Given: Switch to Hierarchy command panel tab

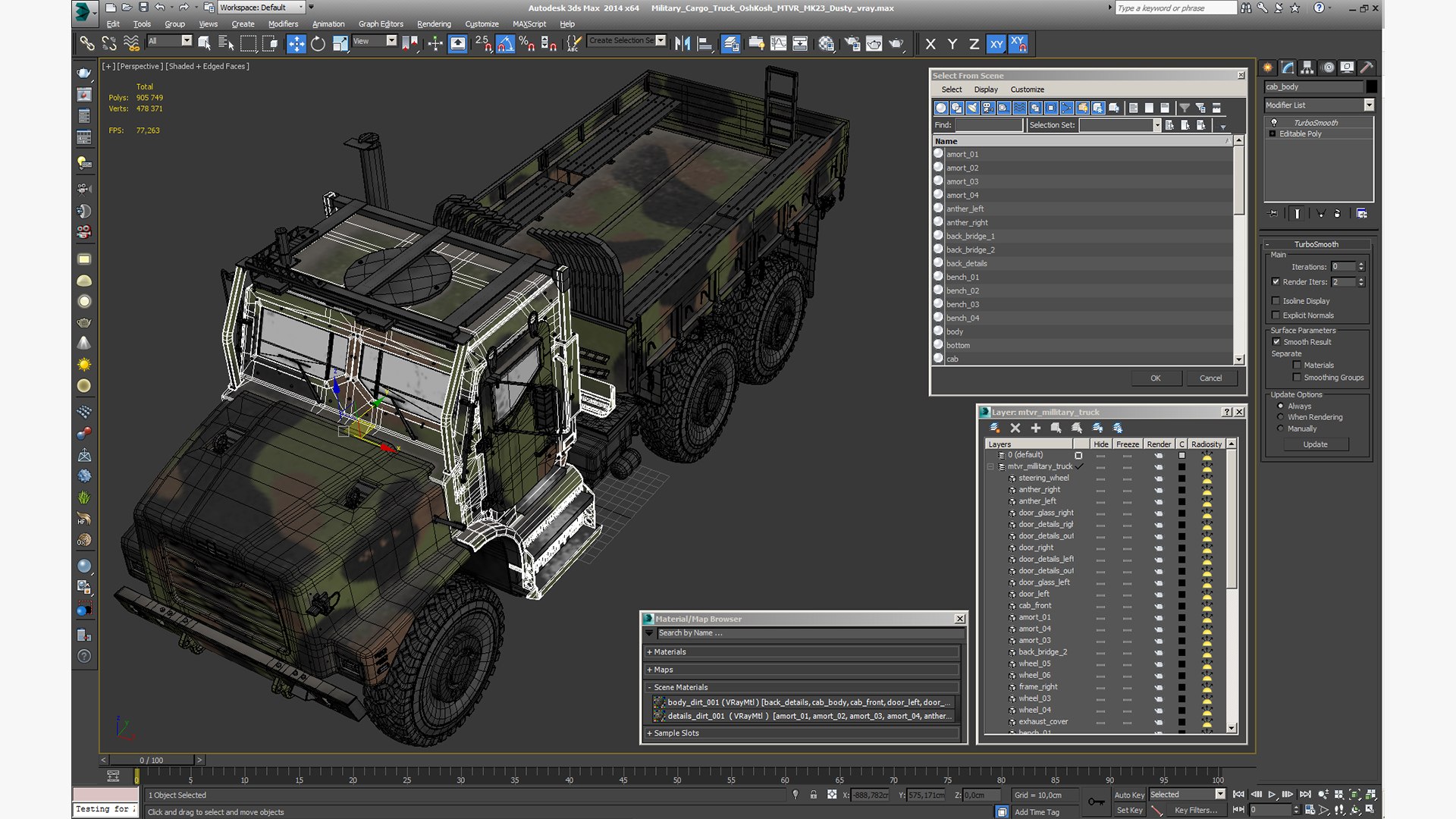Looking at the screenshot, I should (x=1307, y=67).
